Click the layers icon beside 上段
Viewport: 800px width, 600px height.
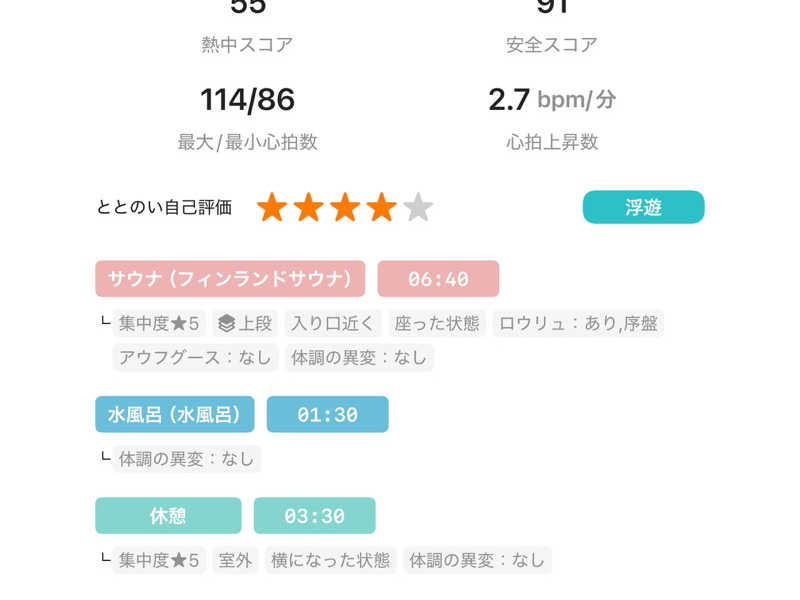pyautogui.click(x=226, y=323)
